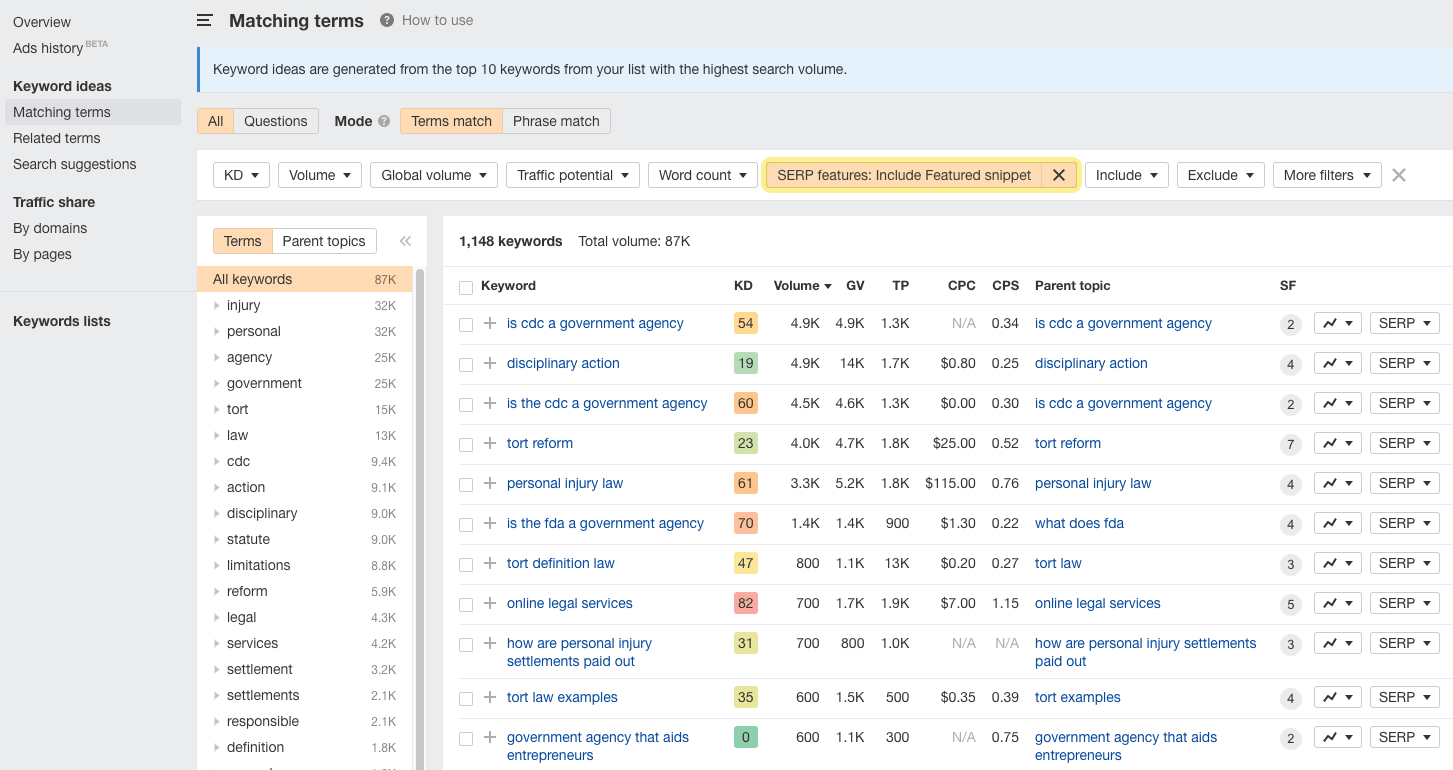Screen dimensions: 1453x770
Task: Collapse the Terms panel with the double-chevron icon
Action: (x=405, y=240)
